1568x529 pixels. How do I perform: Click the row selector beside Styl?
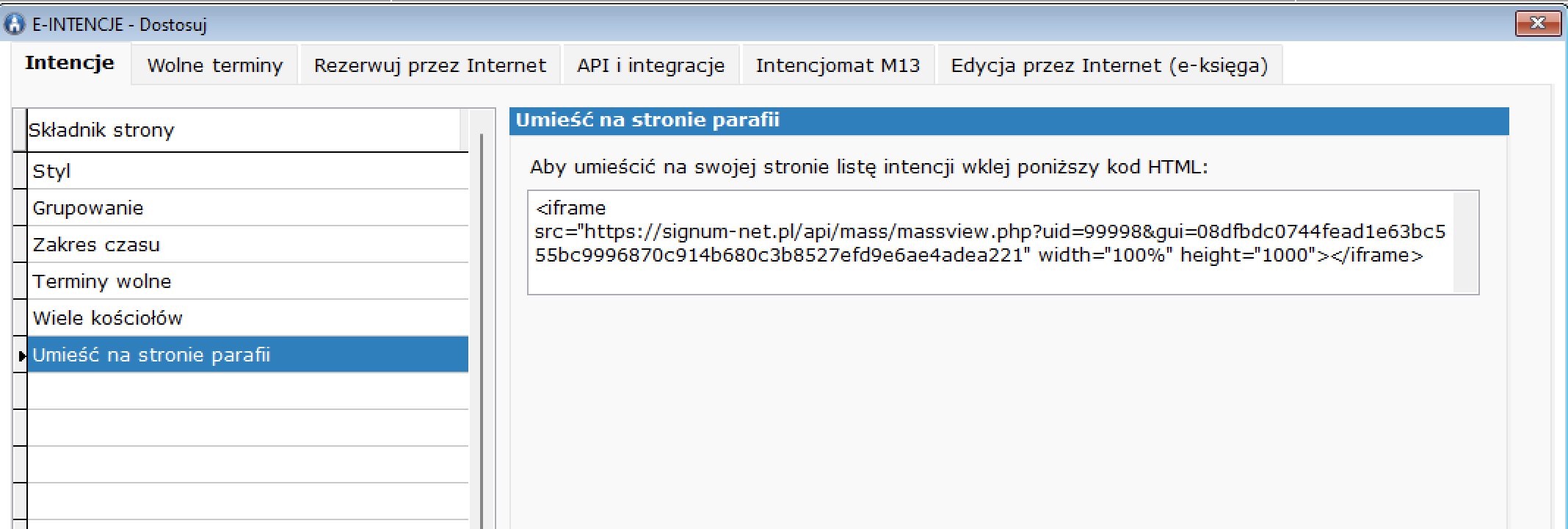pos(20,171)
